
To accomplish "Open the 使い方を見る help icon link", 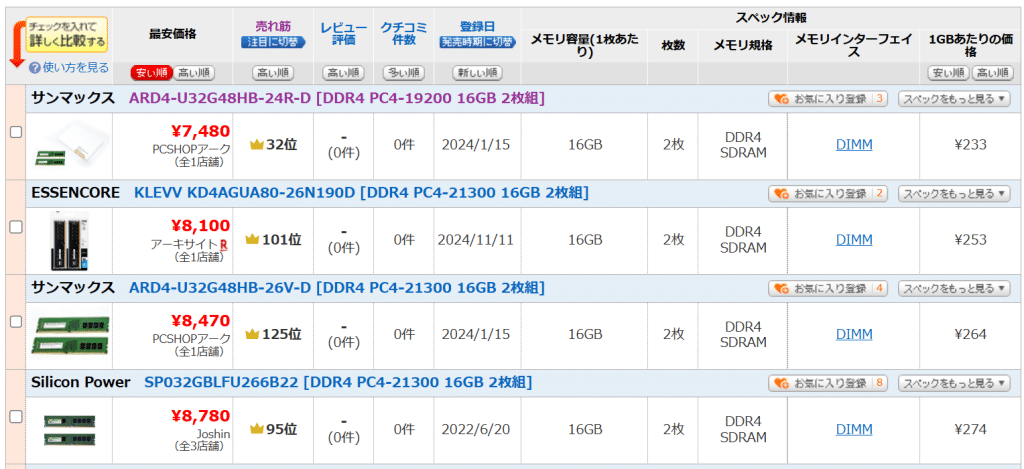I will tap(34, 67).
